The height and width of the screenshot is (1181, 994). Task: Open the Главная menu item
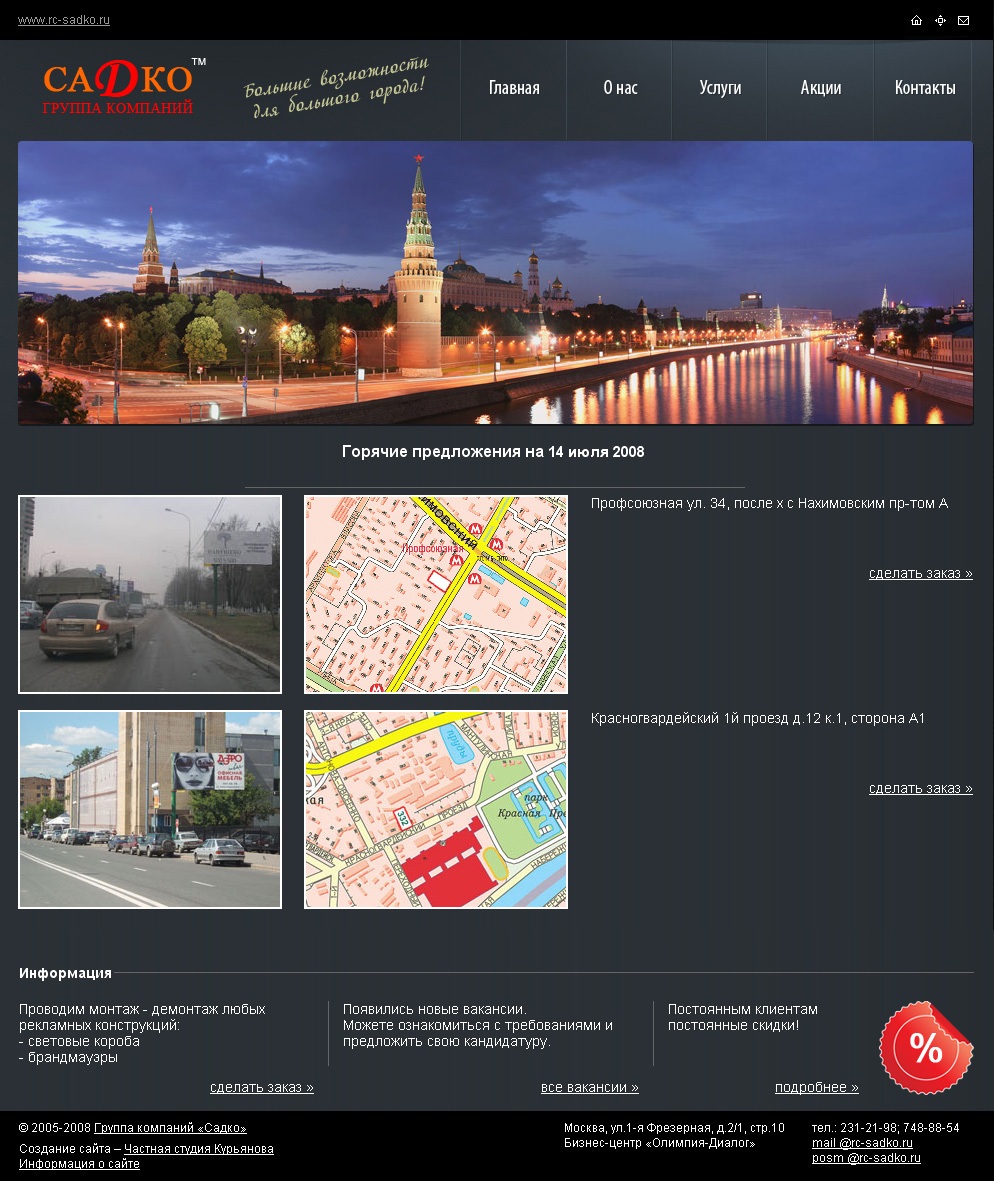click(x=514, y=88)
